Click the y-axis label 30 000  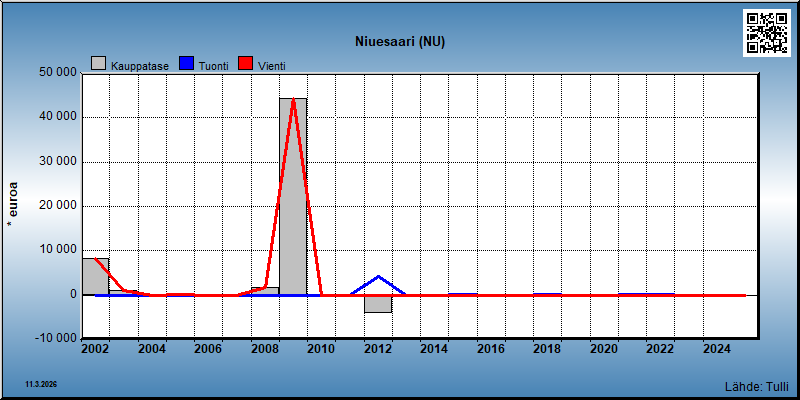(58, 161)
